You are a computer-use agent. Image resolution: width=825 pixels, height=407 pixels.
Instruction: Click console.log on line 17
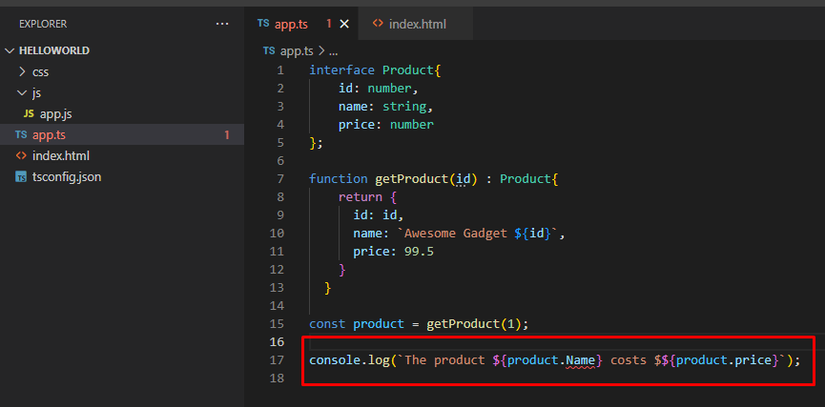pos(349,360)
